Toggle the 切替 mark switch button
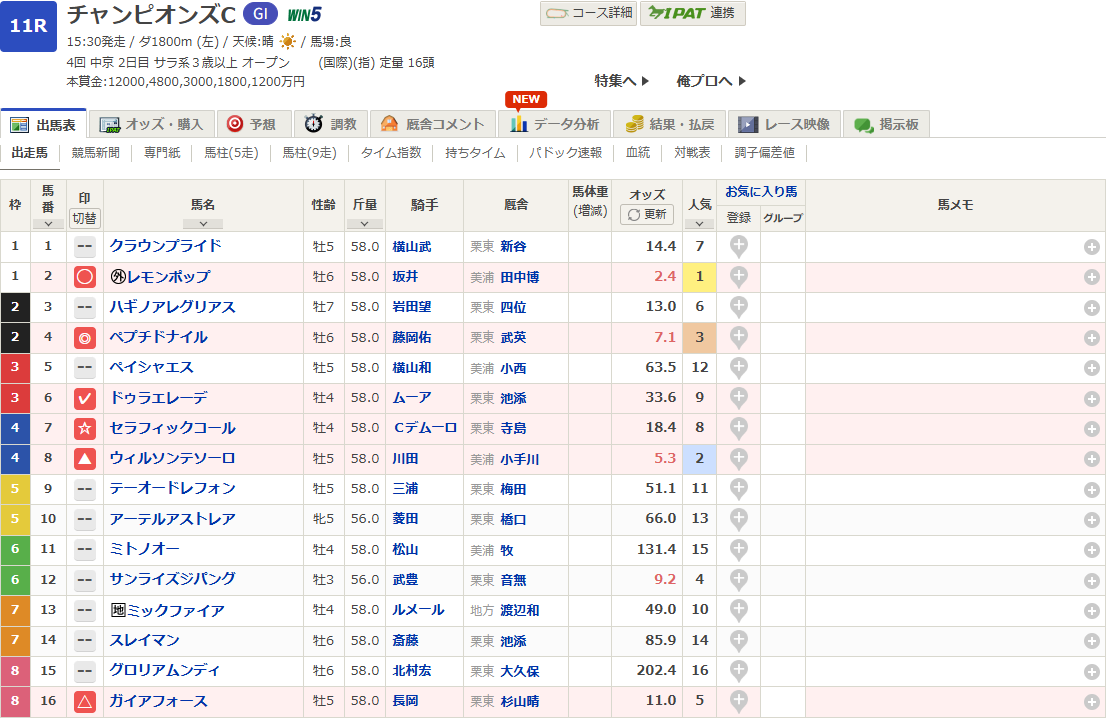The image size is (1106, 718). (85, 217)
